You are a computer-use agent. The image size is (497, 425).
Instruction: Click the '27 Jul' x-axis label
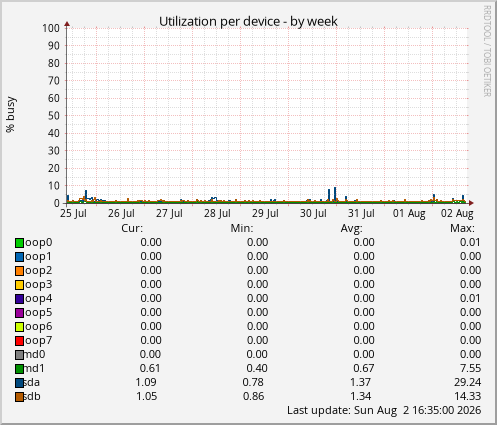(x=169, y=213)
